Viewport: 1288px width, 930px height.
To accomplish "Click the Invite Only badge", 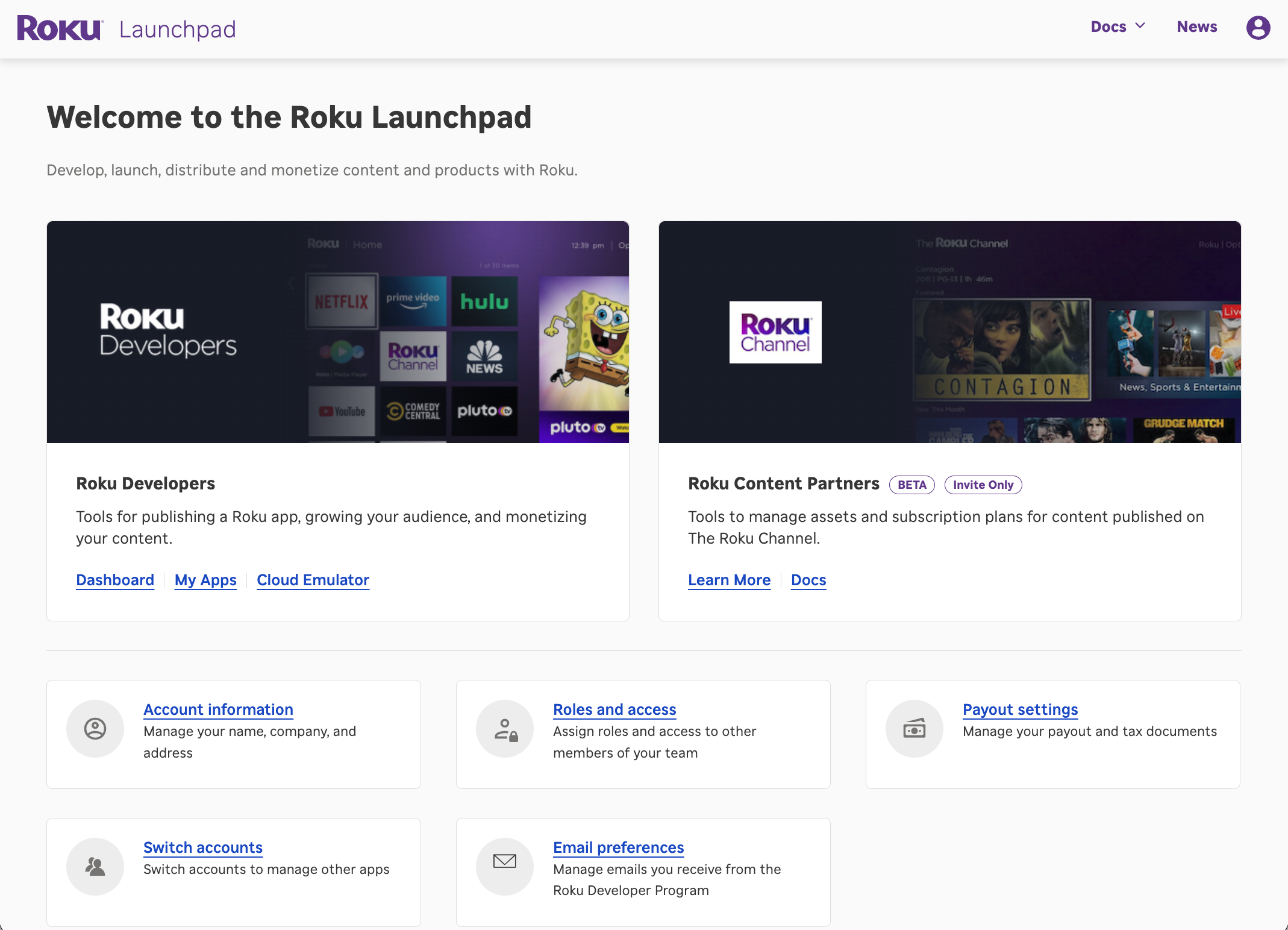I will coord(983,485).
